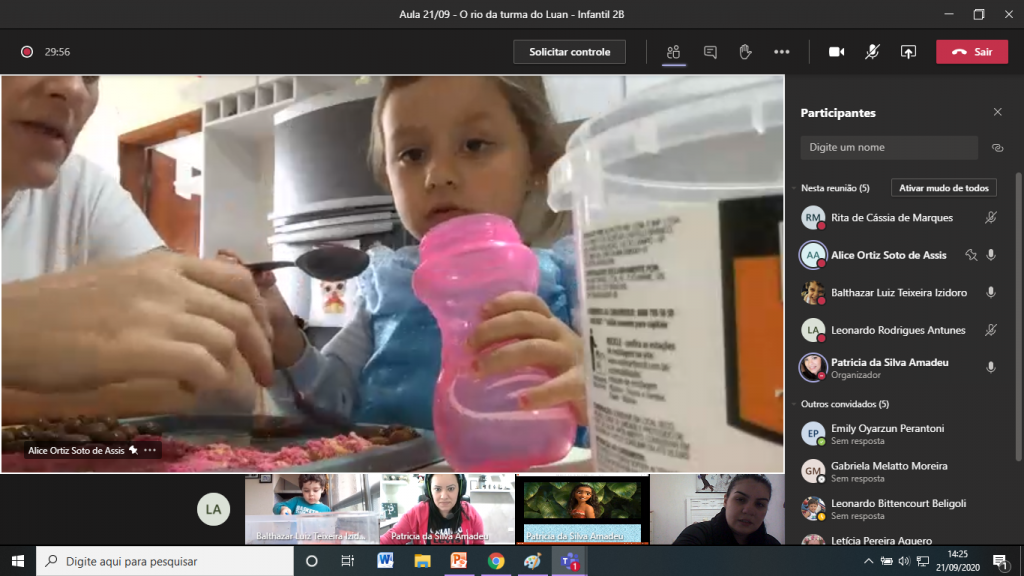Toggle the camera on or off

836,52
